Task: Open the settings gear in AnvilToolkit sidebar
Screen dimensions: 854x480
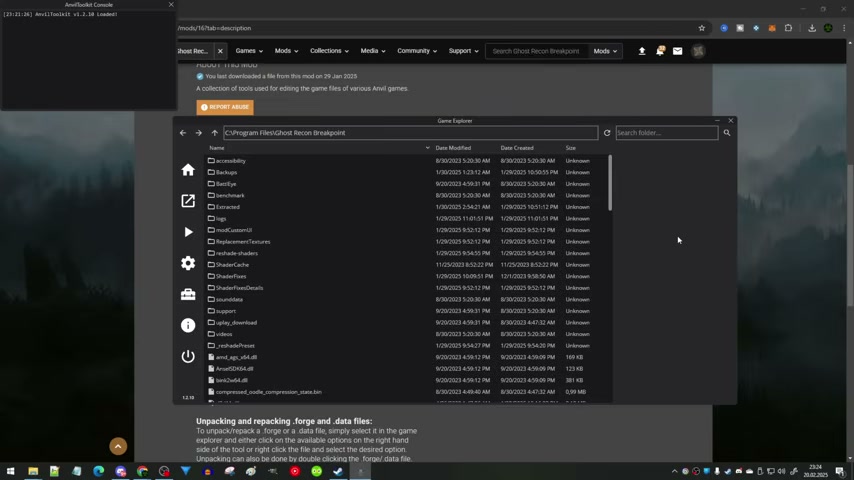Action: [188, 263]
